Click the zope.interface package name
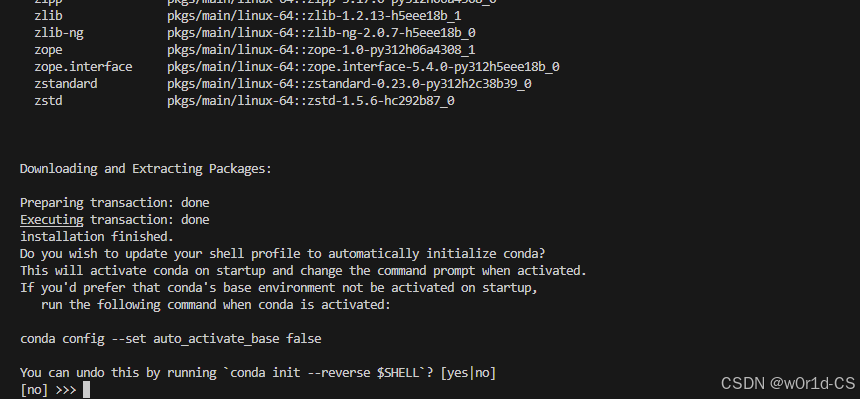The width and height of the screenshot is (860, 399). [83, 67]
